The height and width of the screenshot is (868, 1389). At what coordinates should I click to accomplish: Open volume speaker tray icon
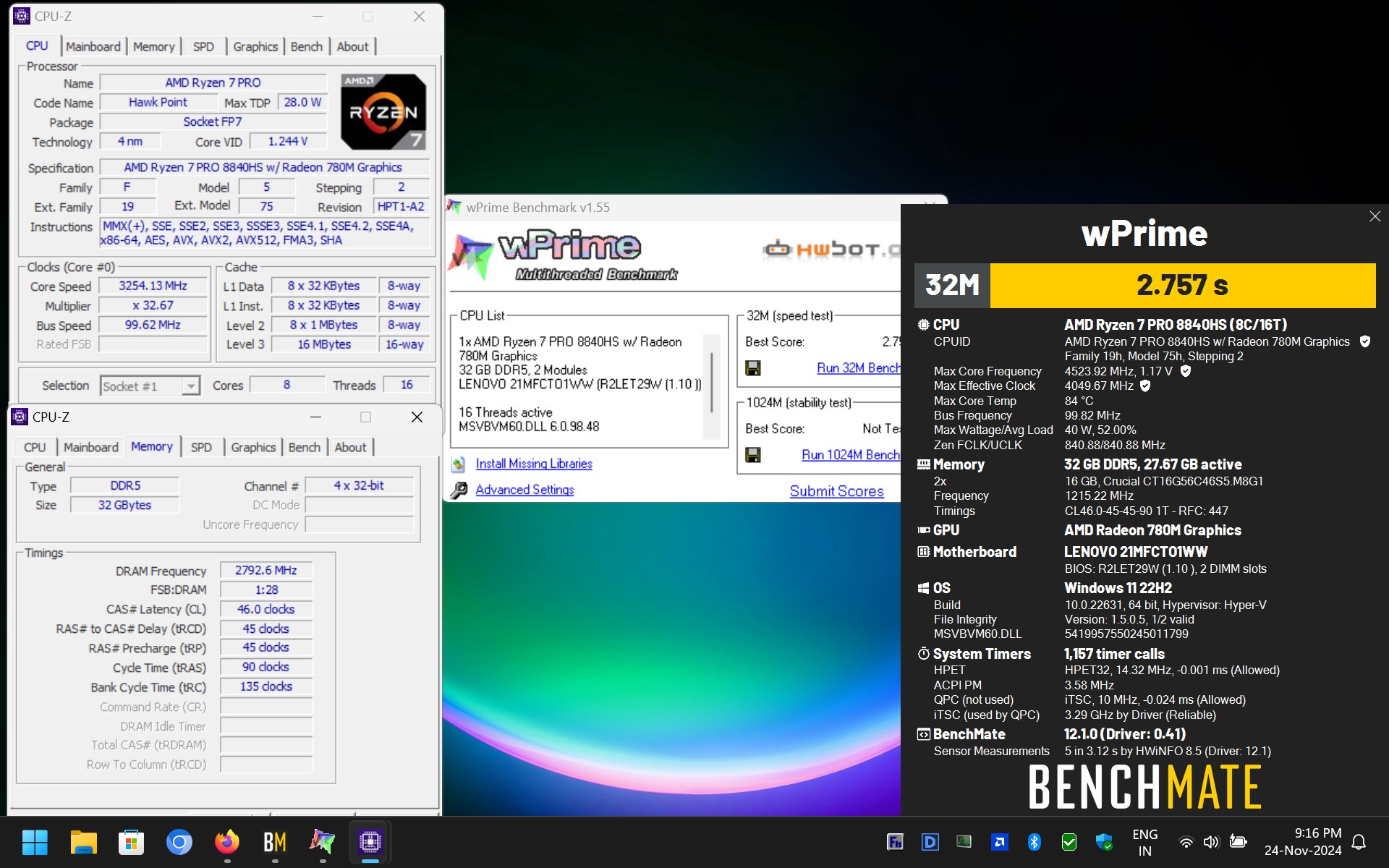point(1211,842)
